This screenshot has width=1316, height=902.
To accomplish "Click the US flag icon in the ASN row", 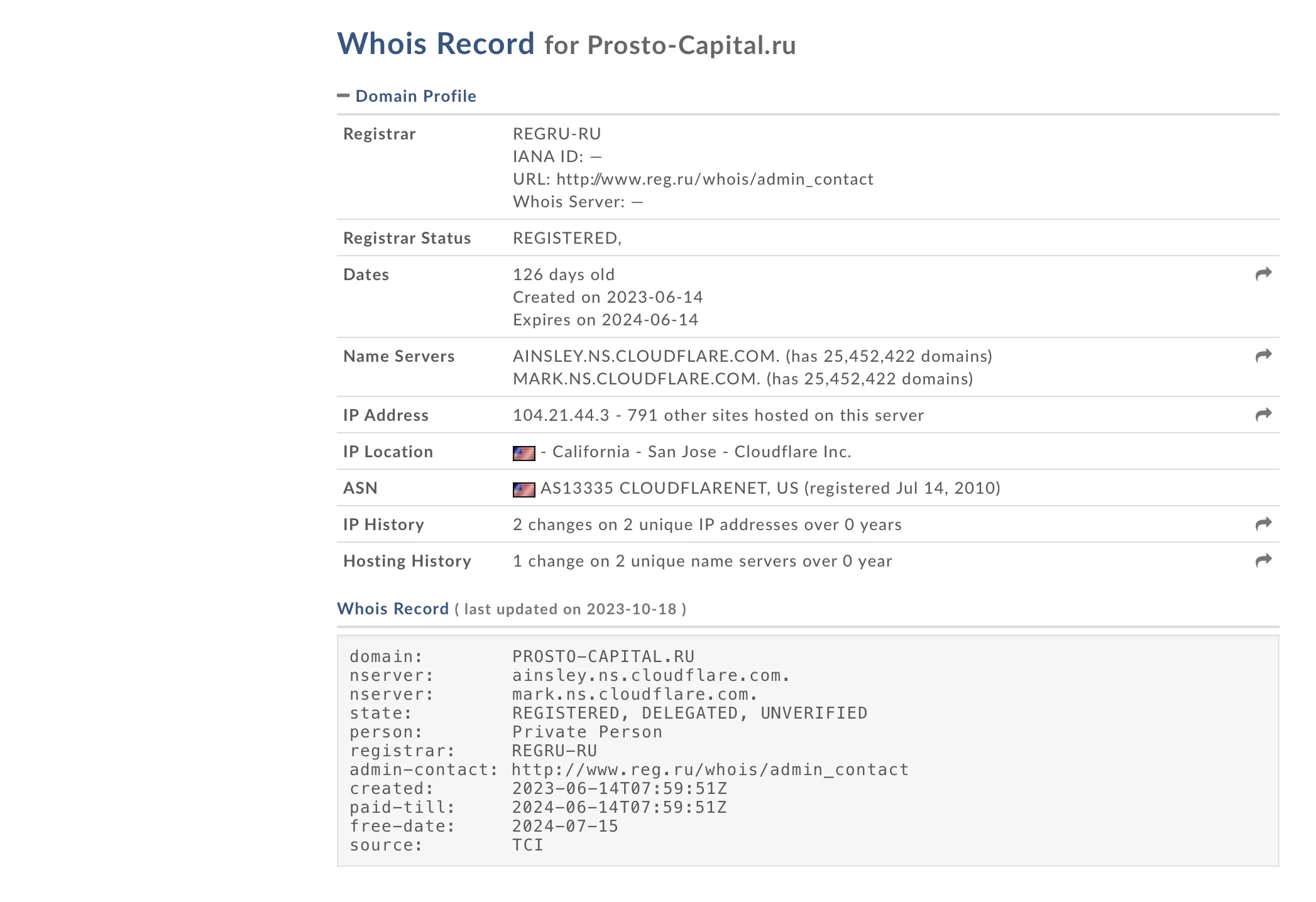I will [524, 489].
